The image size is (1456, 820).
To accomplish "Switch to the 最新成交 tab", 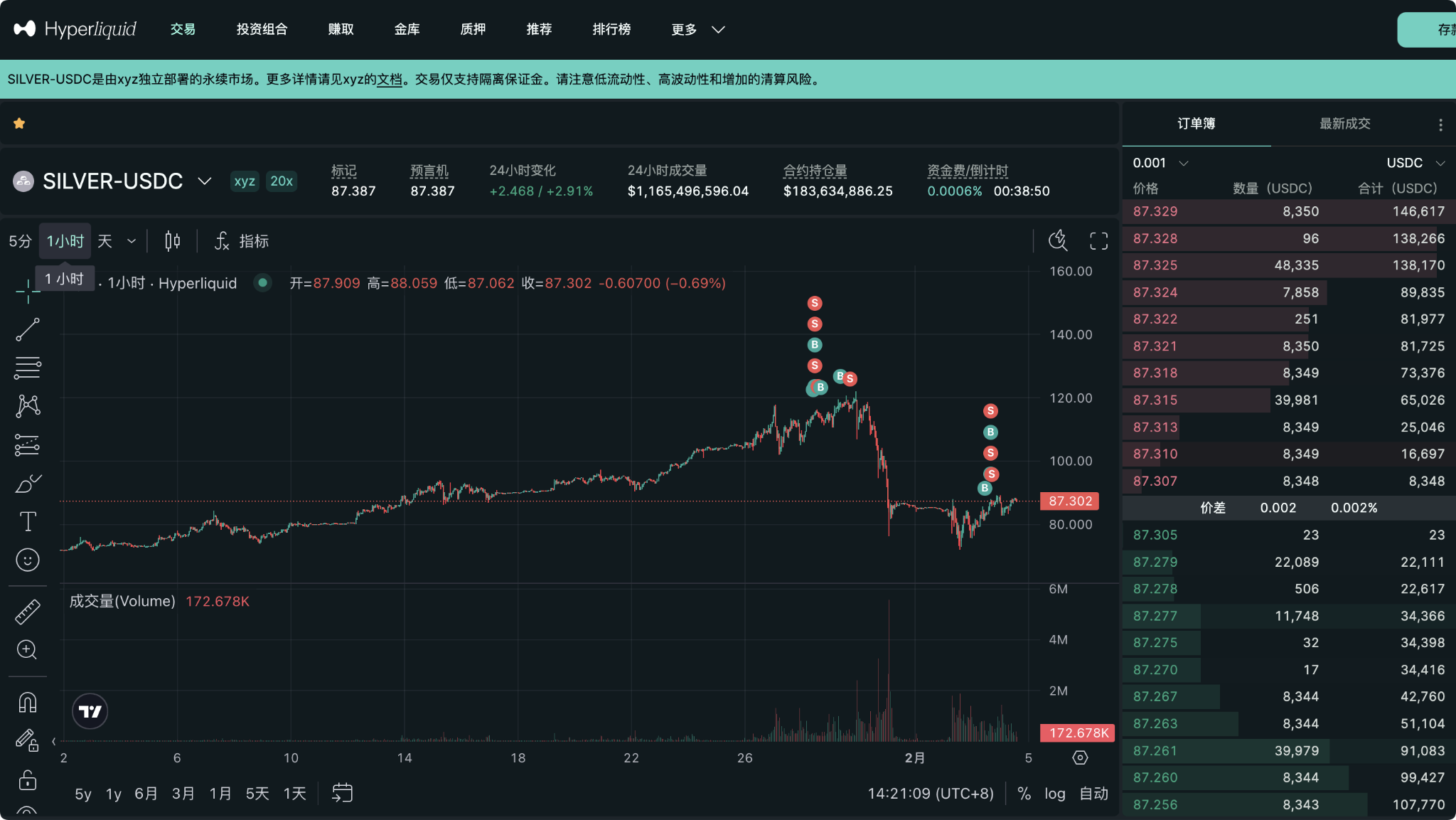I will (x=1346, y=123).
